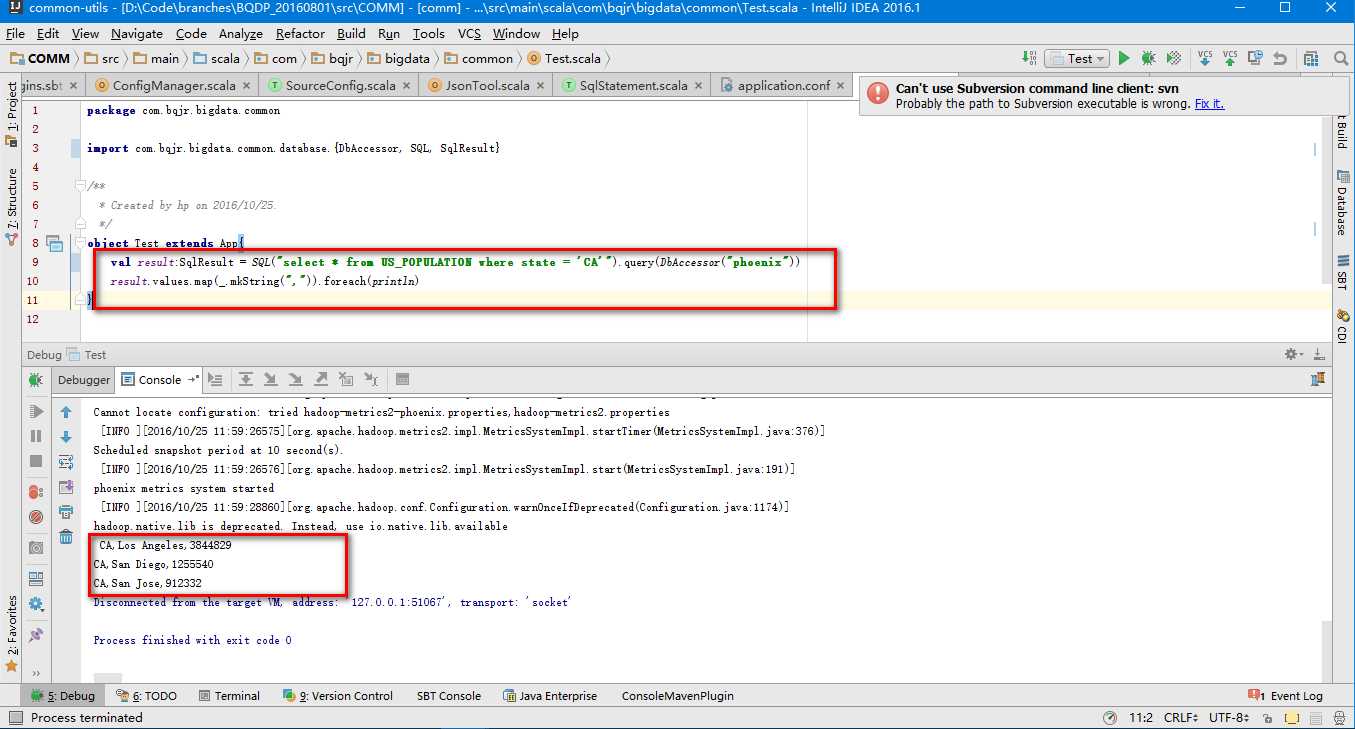
Task: Open Debug panel settings gear at right
Action: point(1293,354)
